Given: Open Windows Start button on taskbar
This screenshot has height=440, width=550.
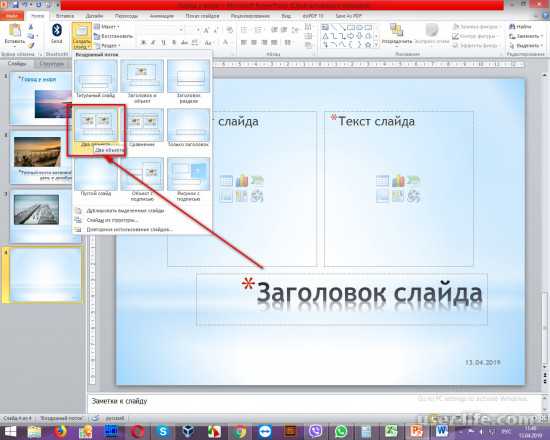Looking at the screenshot, I should click(x=10, y=431).
